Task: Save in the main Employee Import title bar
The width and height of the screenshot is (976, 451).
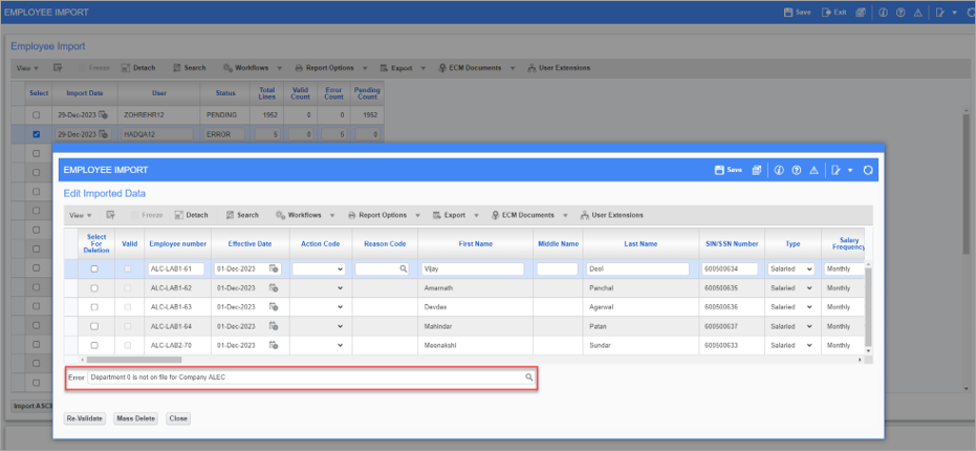Action: (x=797, y=12)
